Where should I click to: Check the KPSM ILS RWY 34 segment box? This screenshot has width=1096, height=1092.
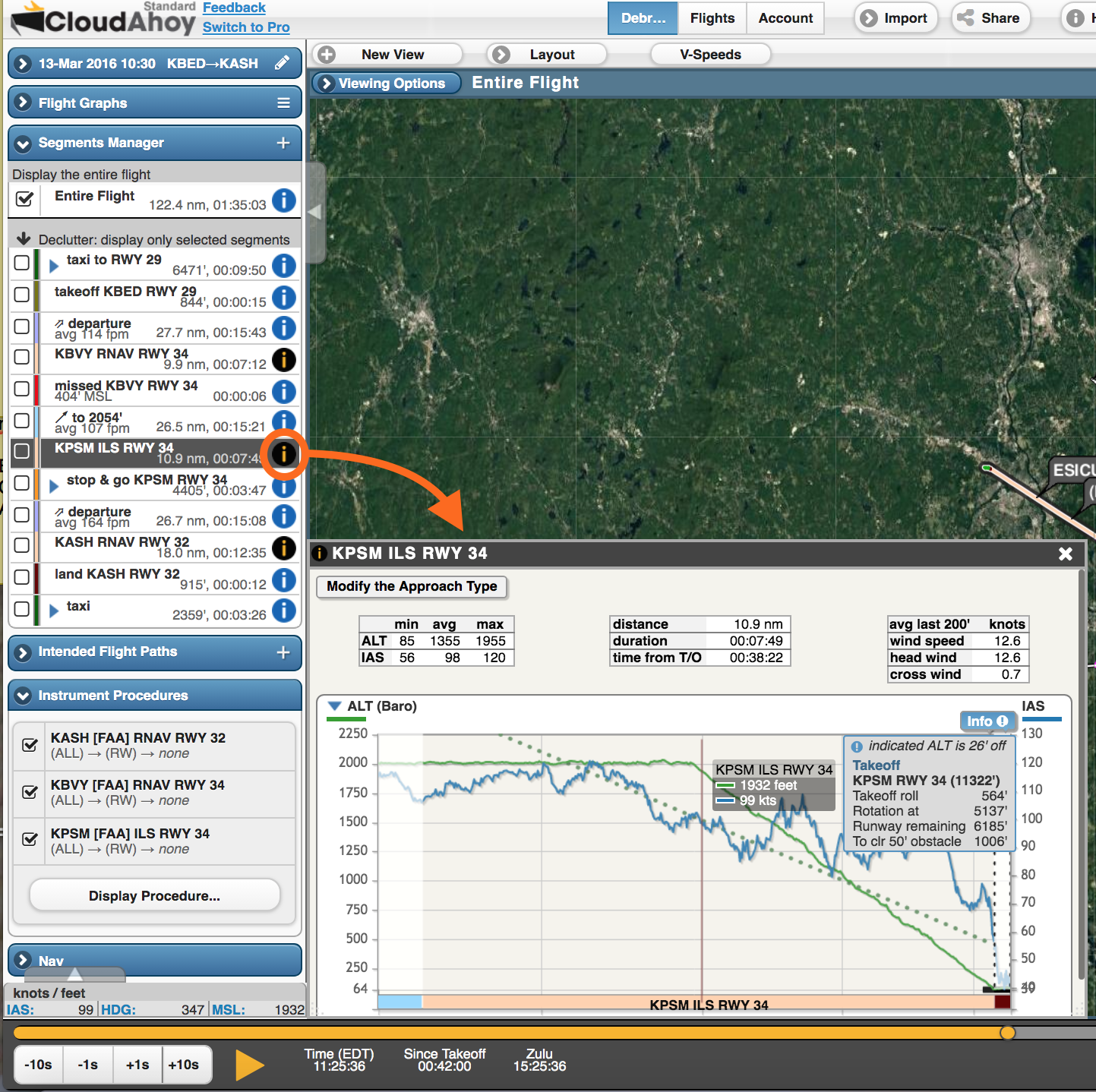22,451
